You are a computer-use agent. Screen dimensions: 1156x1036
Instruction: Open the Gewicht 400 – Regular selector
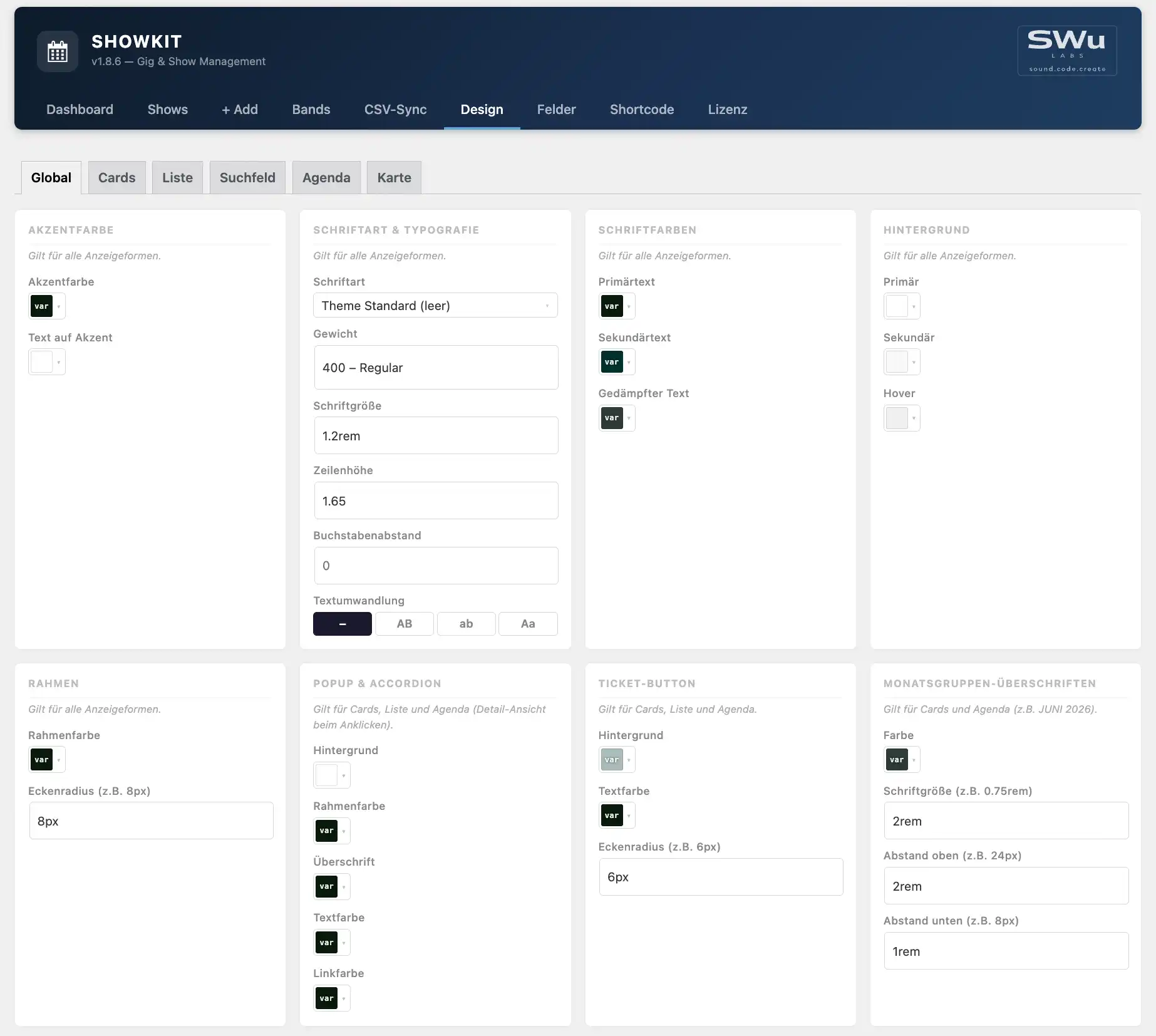pyautogui.click(x=436, y=368)
